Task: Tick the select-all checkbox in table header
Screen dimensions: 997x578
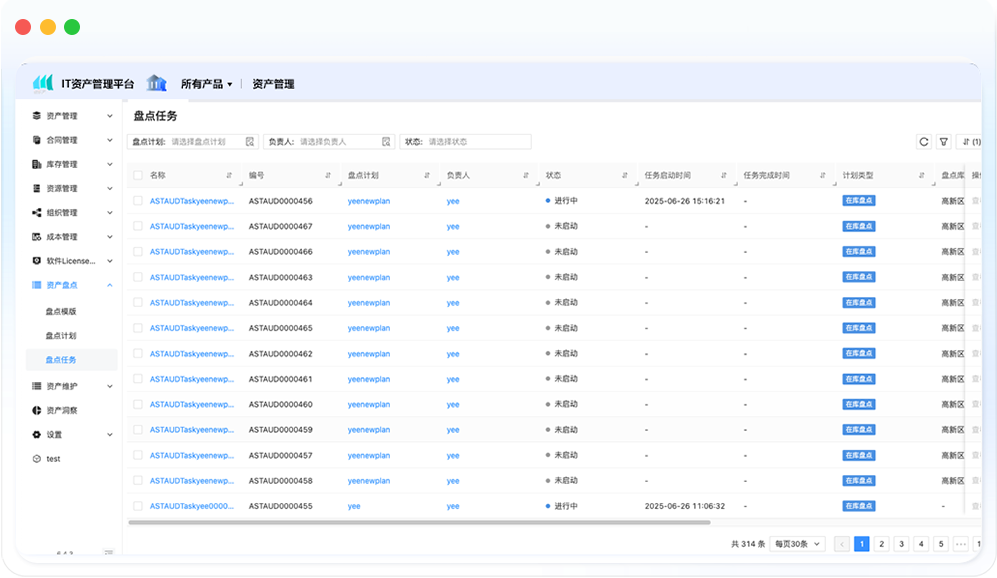Action: click(x=138, y=176)
